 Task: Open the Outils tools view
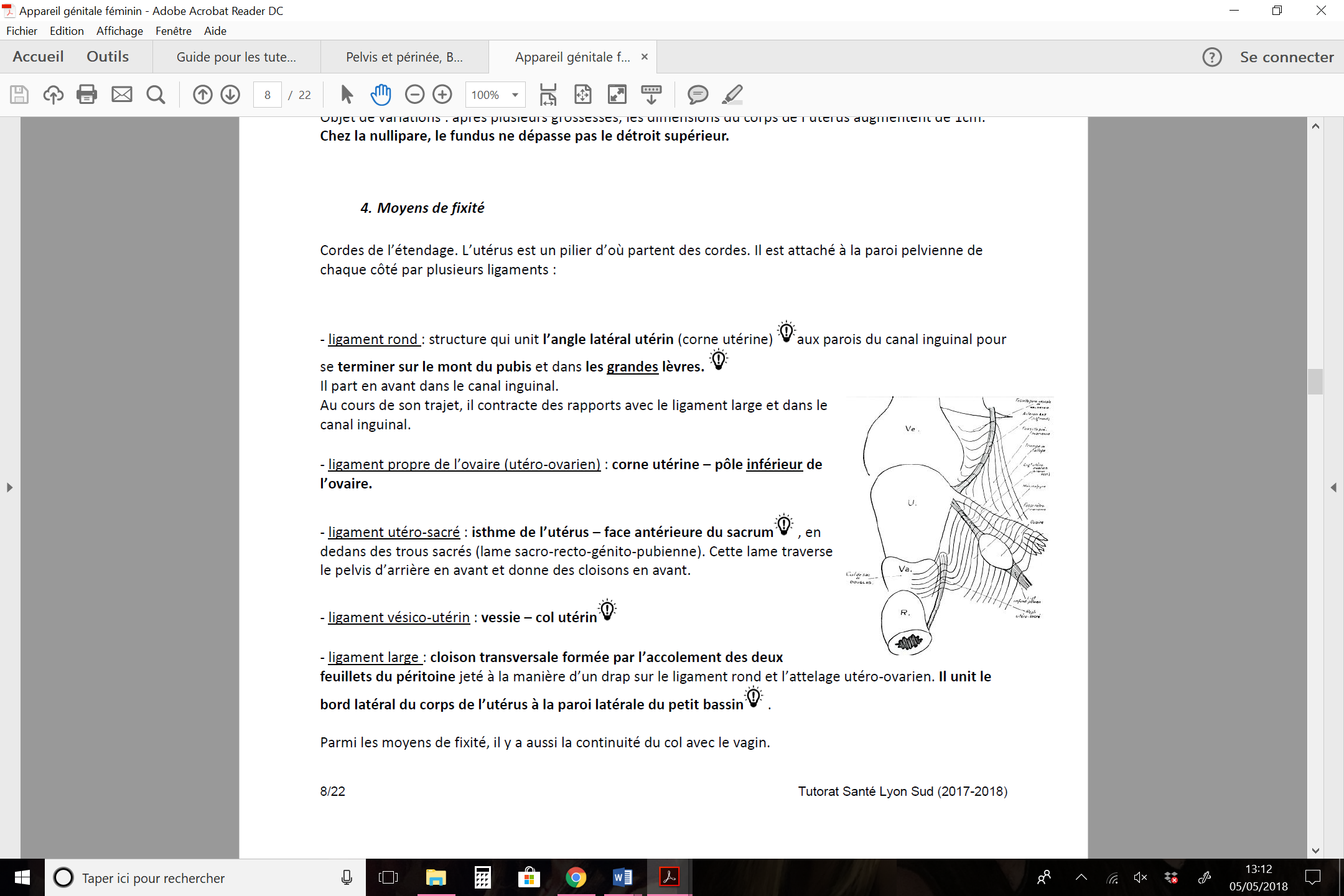click(108, 57)
